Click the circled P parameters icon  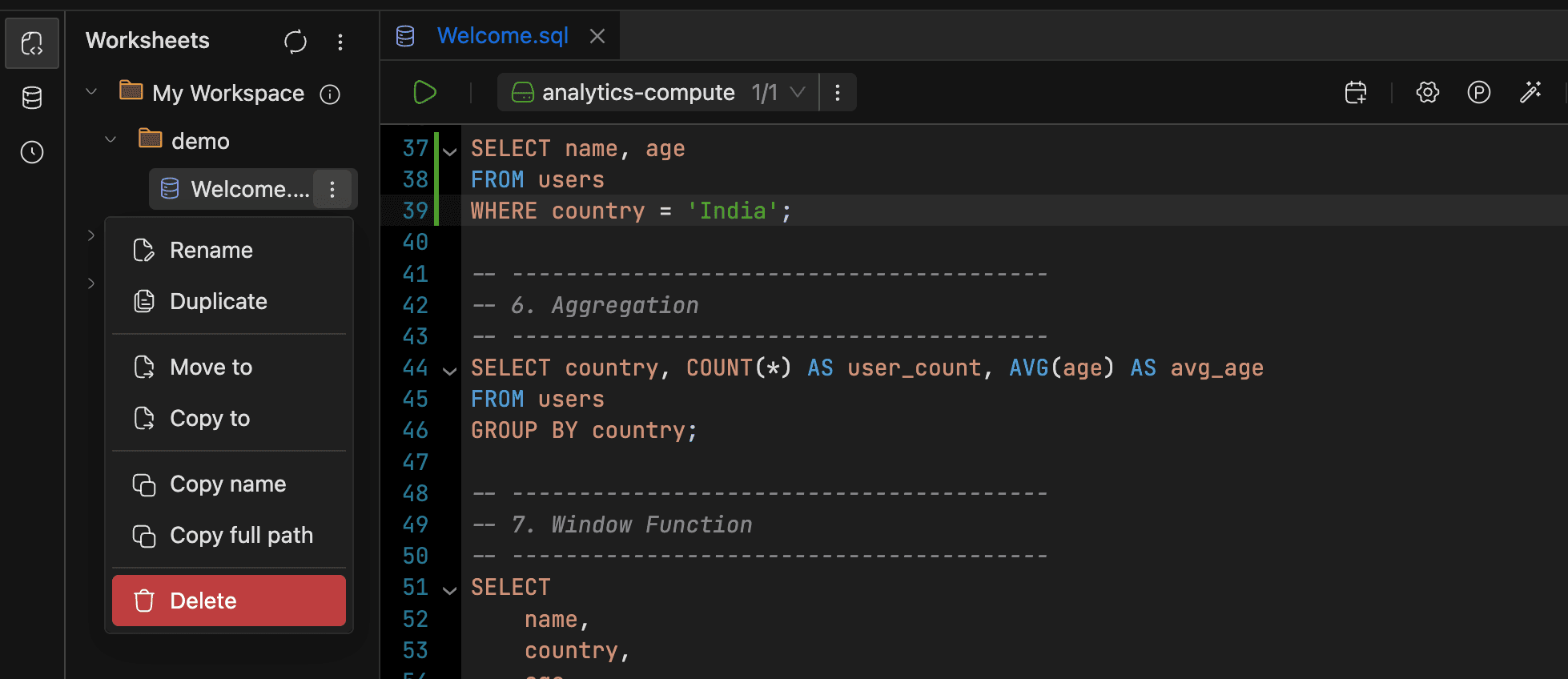tap(1478, 93)
